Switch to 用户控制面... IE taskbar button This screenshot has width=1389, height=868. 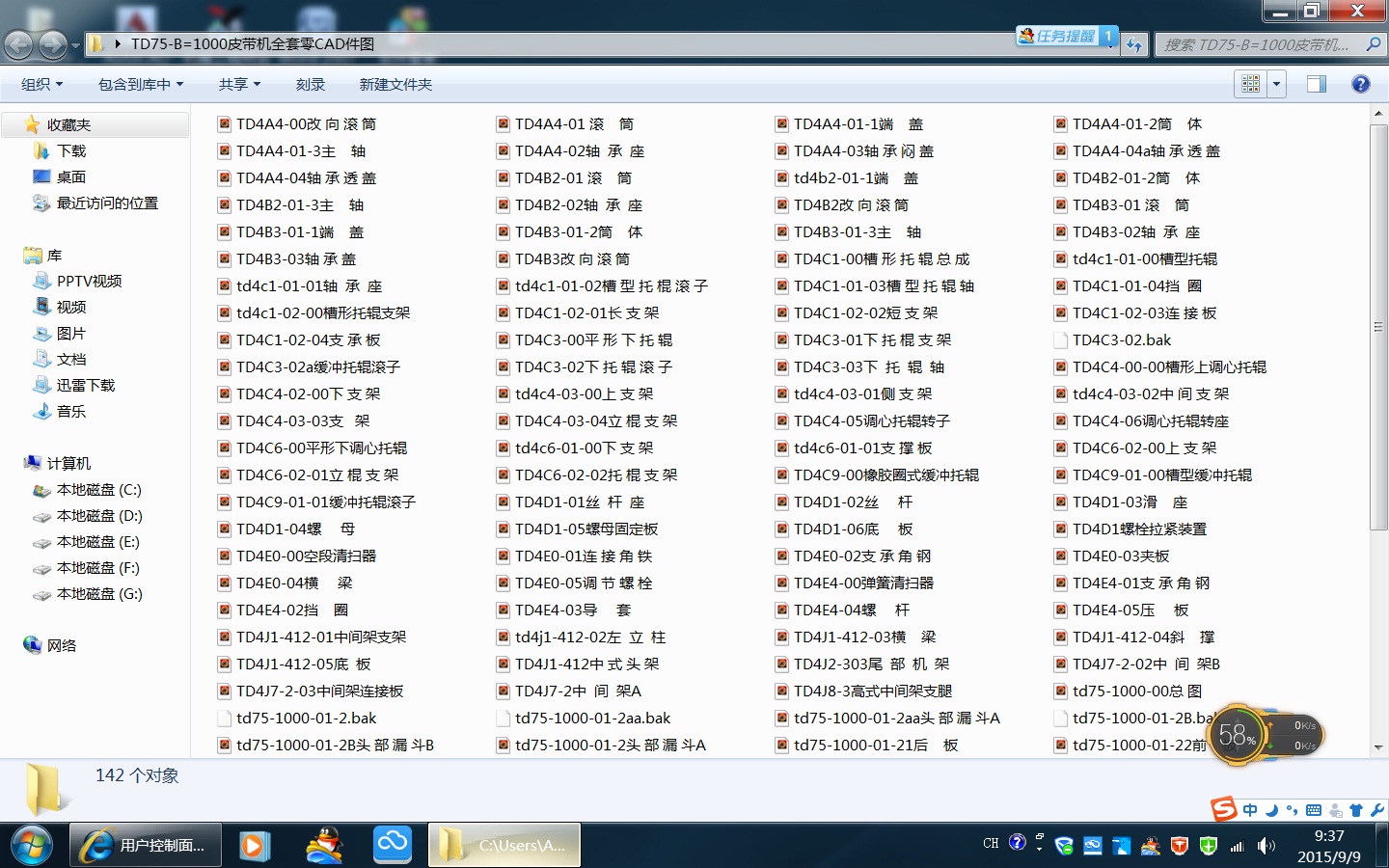pyautogui.click(x=146, y=846)
